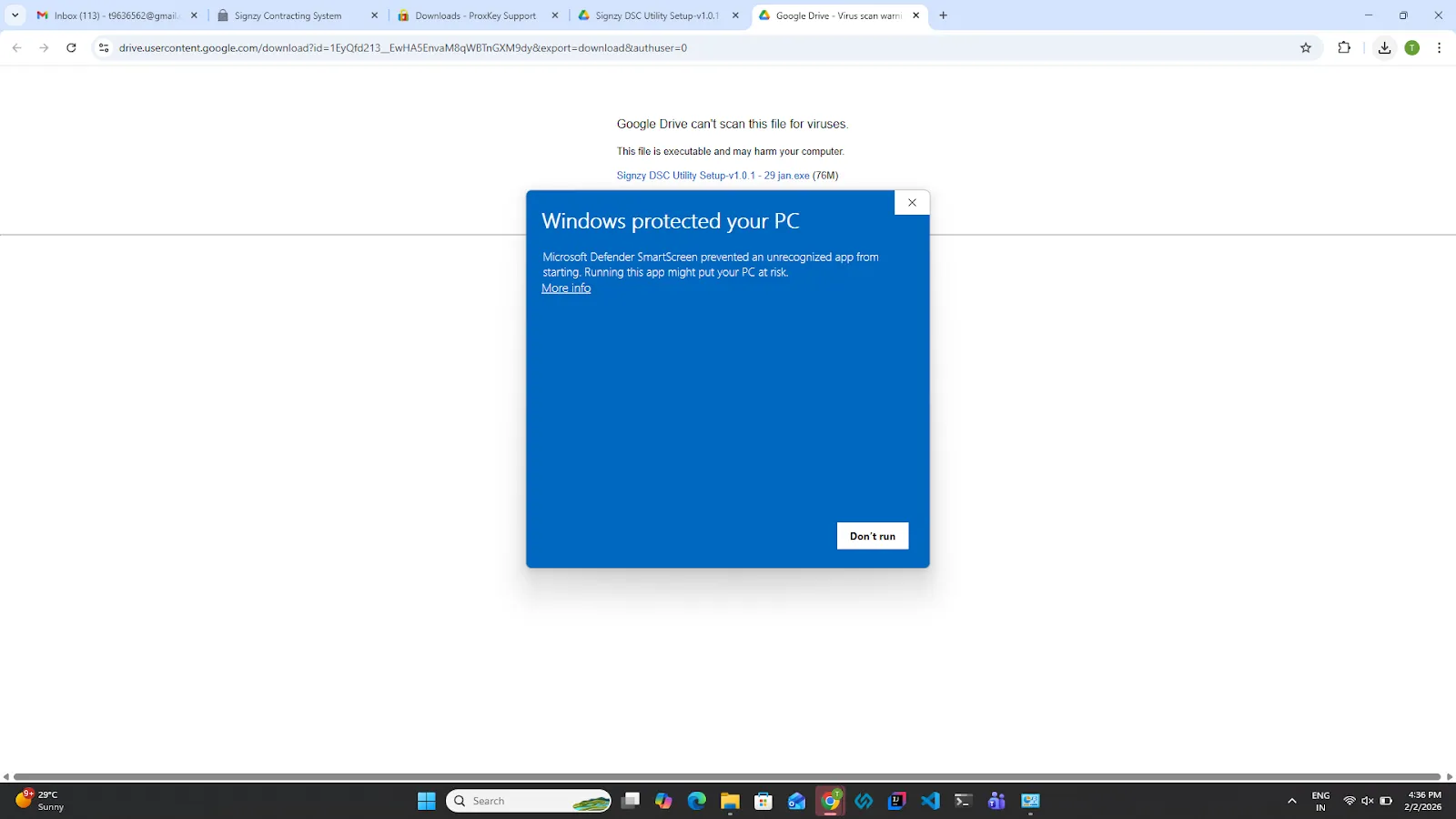Open Outlook from the taskbar
Image resolution: width=1456 pixels, height=819 pixels.
coord(797,801)
